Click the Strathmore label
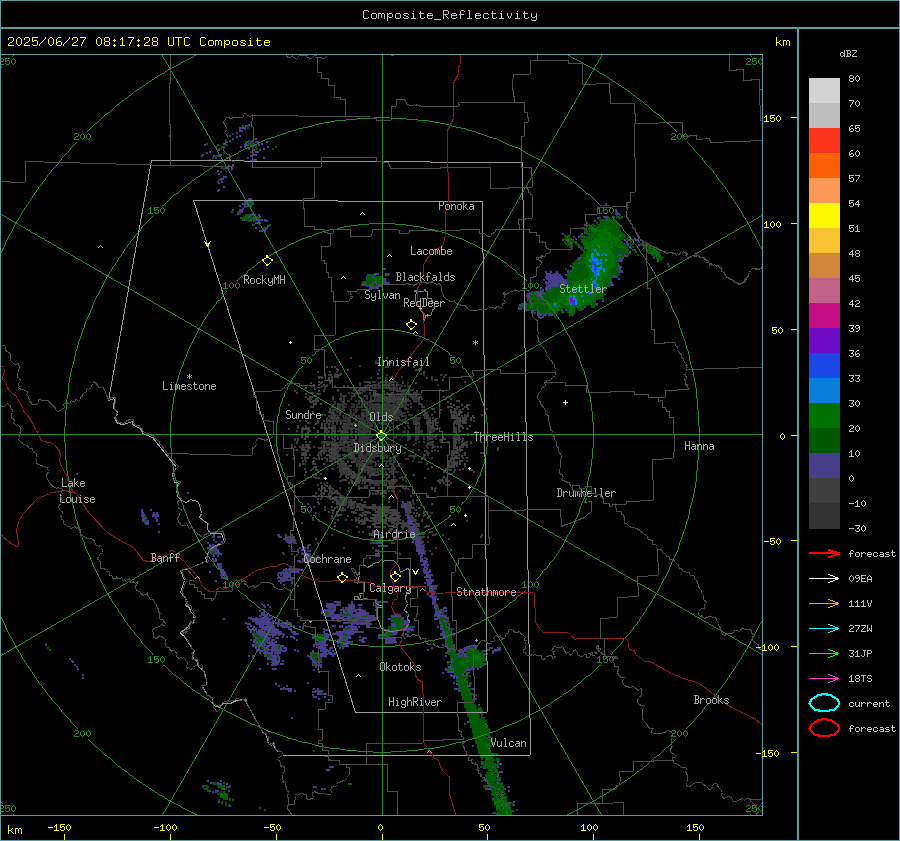Viewport: 900px width, 841px height. click(x=486, y=592)
